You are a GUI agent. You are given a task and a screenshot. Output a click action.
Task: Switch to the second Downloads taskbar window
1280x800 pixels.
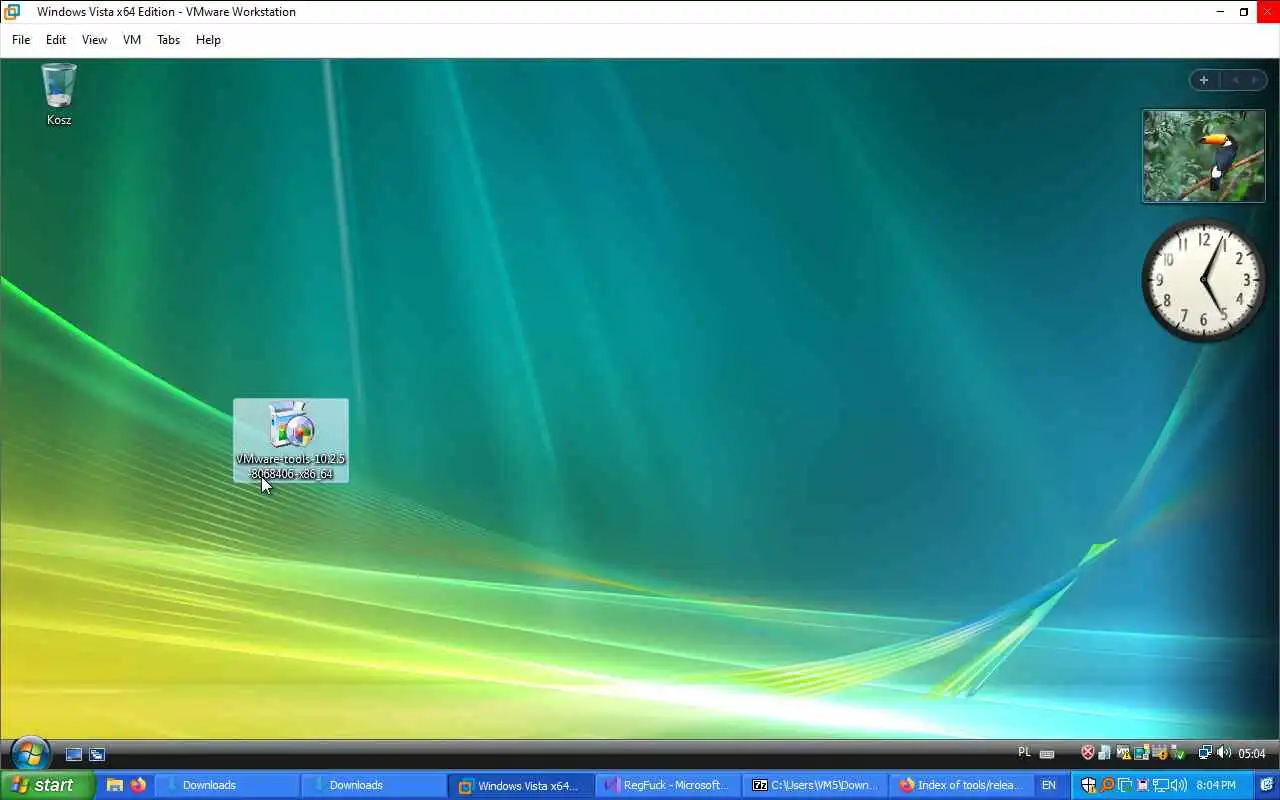pos(374,785)
